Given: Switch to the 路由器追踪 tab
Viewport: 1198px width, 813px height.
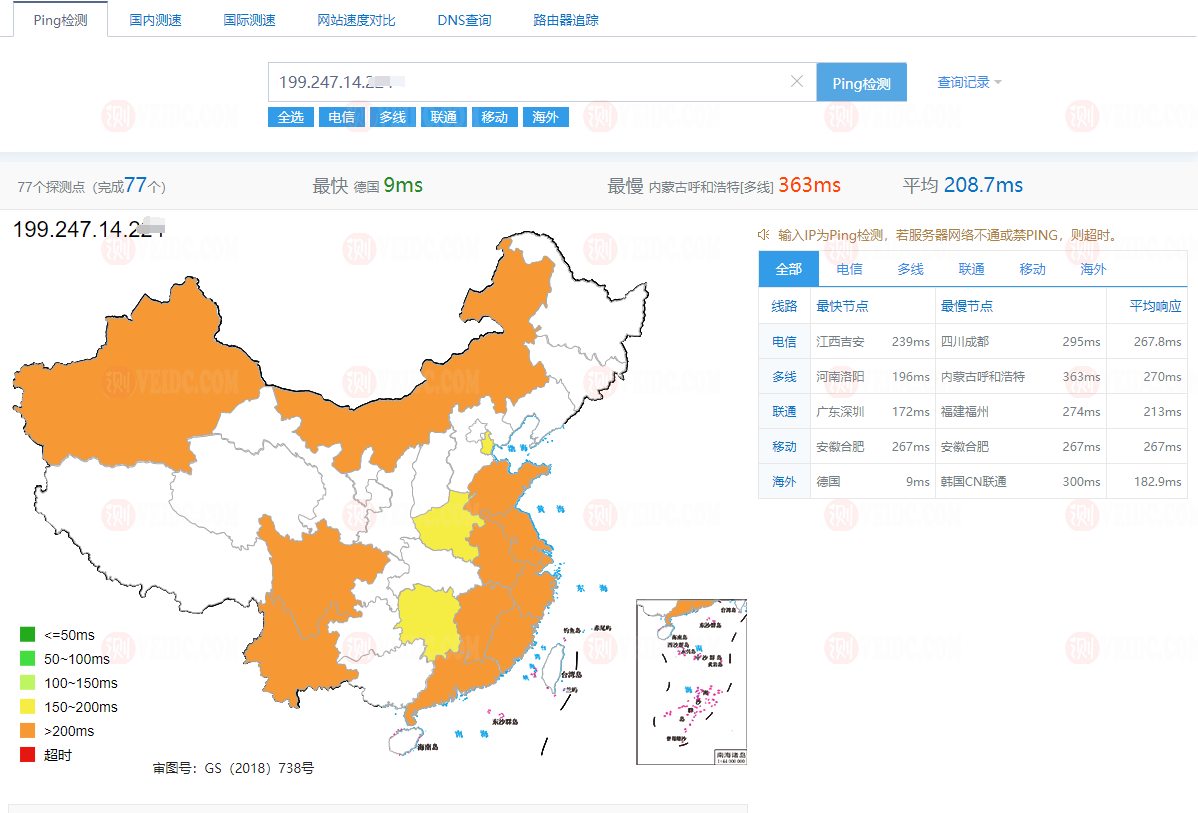Looking at the screenshot, I should pyautogui.click(x=566, y=18).
